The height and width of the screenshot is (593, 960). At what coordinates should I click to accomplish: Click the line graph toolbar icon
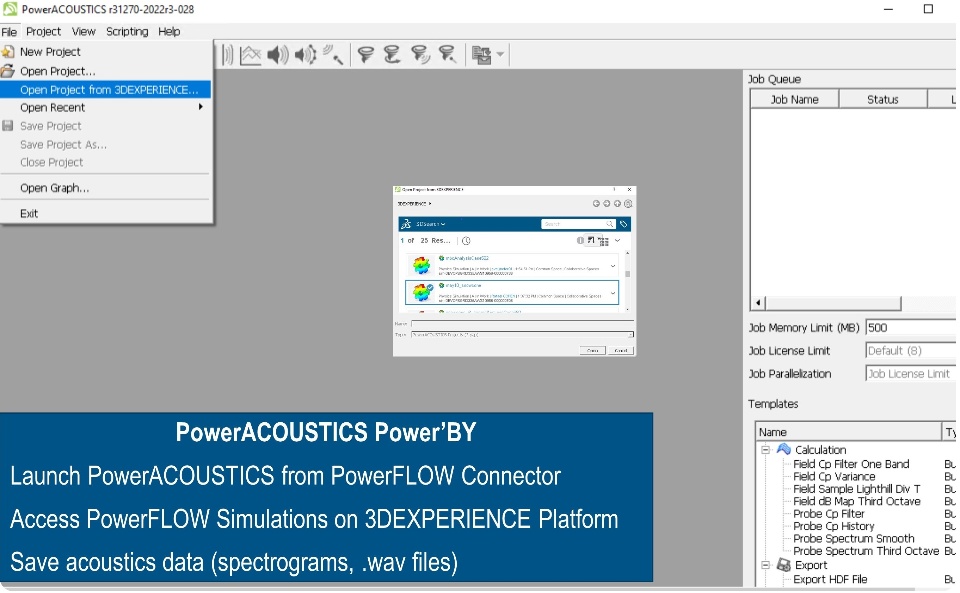(250, 55)
